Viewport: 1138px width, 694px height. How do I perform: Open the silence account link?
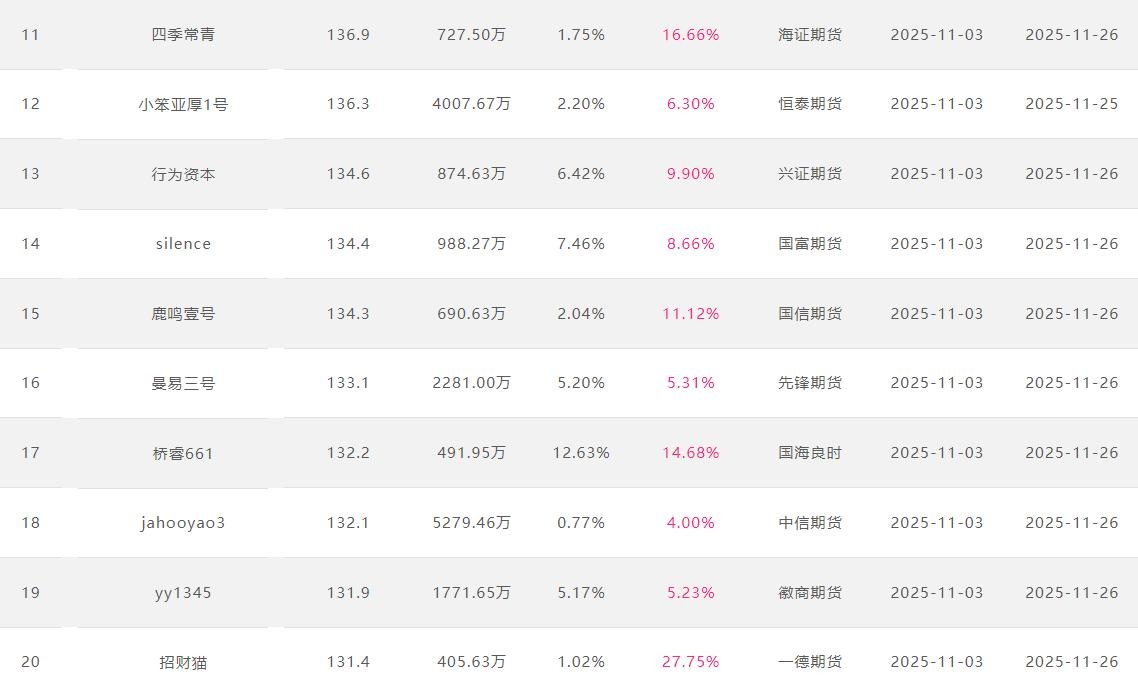click(183, 244)
